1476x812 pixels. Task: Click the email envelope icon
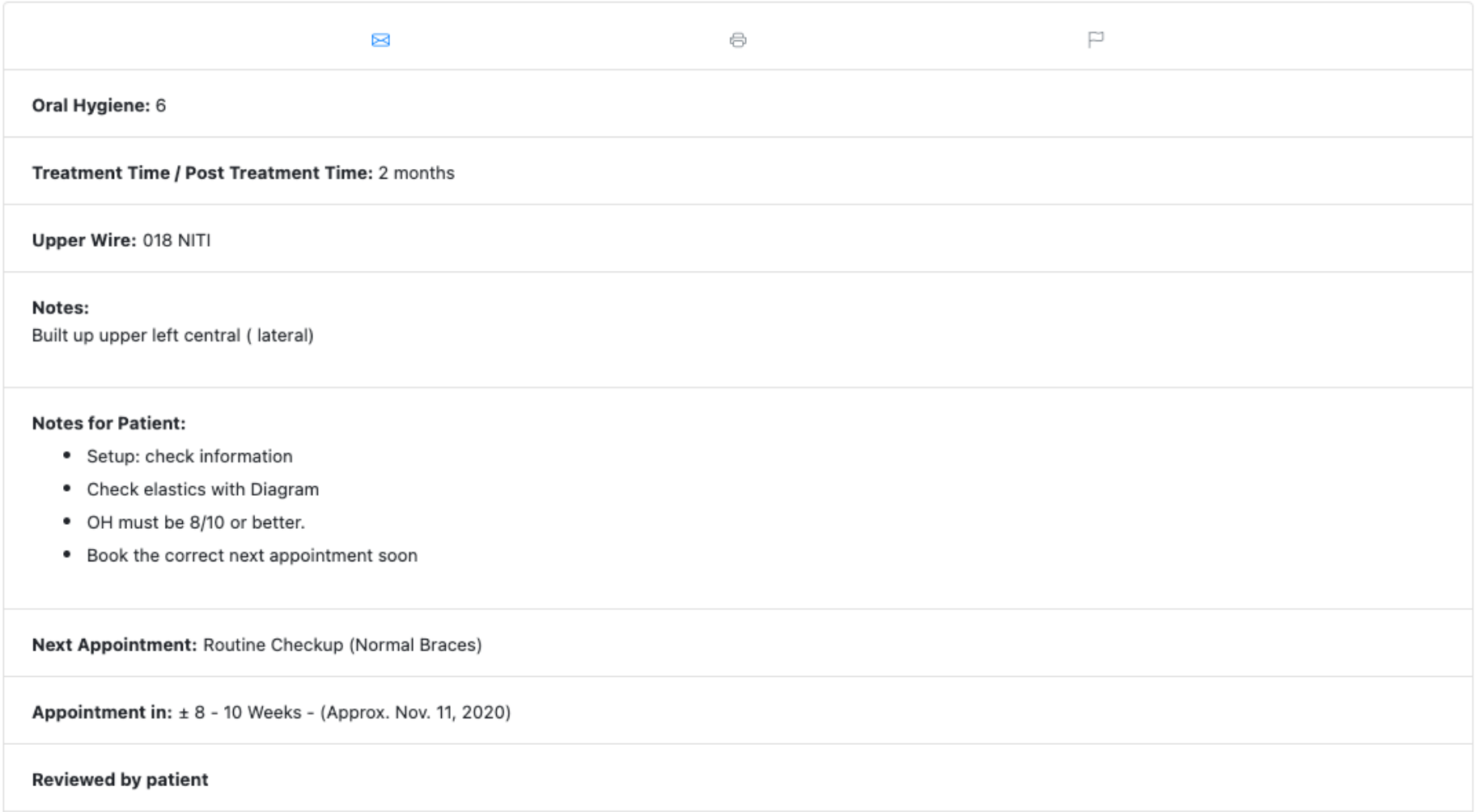click(380, 40)
